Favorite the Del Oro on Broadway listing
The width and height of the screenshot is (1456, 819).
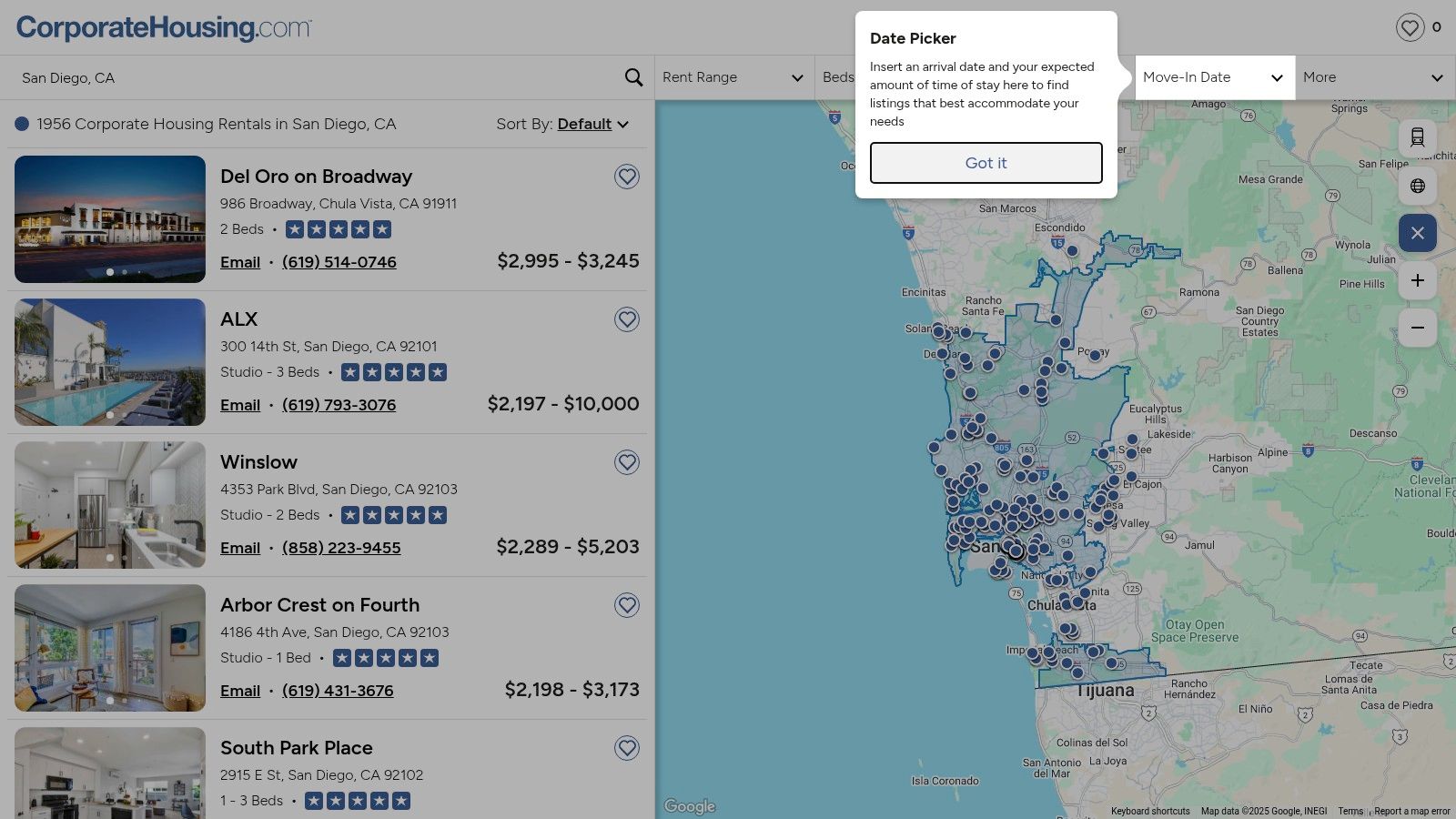tap(627, 177)
